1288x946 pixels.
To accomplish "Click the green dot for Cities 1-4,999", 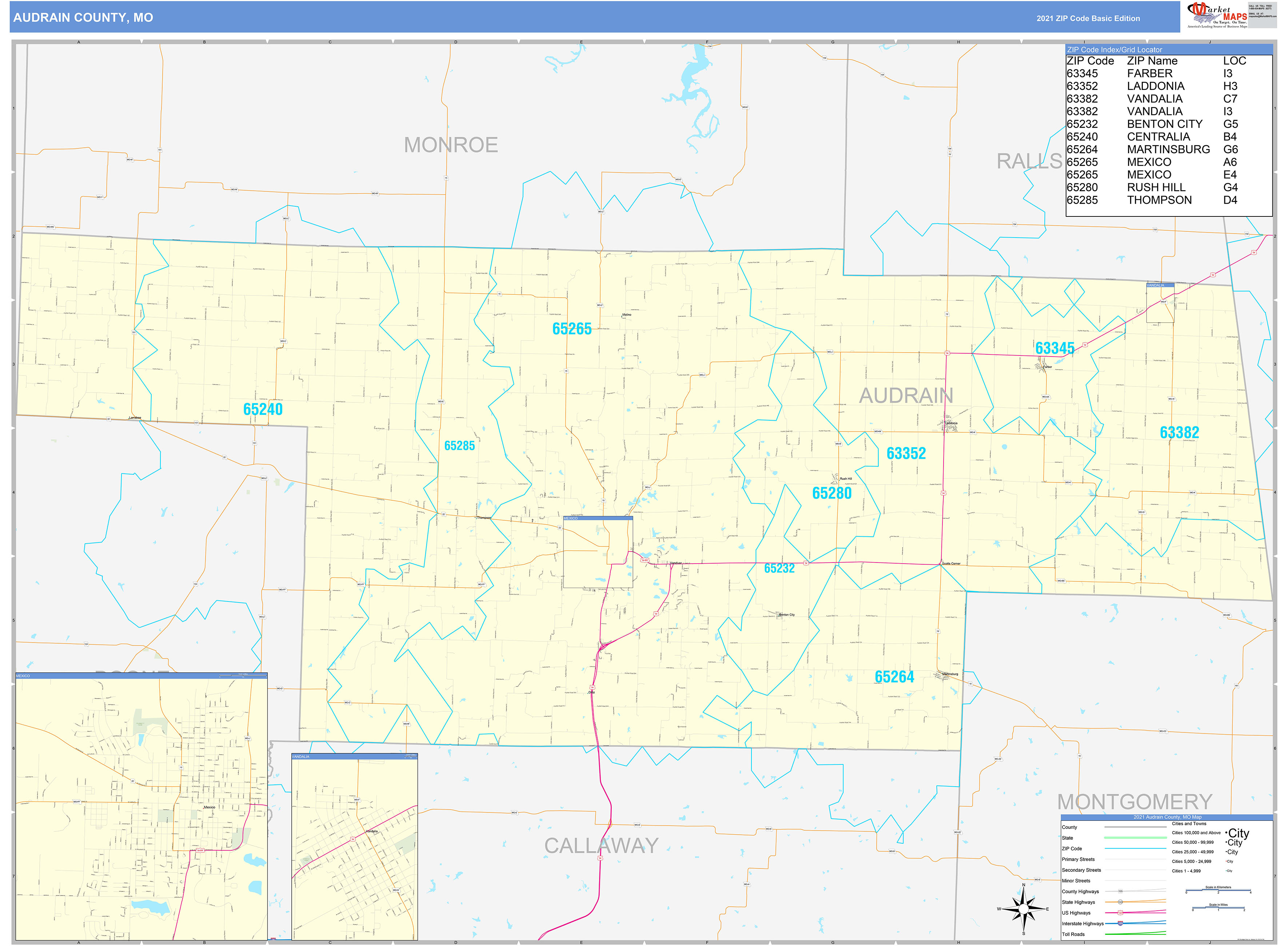I will 1225,871.
